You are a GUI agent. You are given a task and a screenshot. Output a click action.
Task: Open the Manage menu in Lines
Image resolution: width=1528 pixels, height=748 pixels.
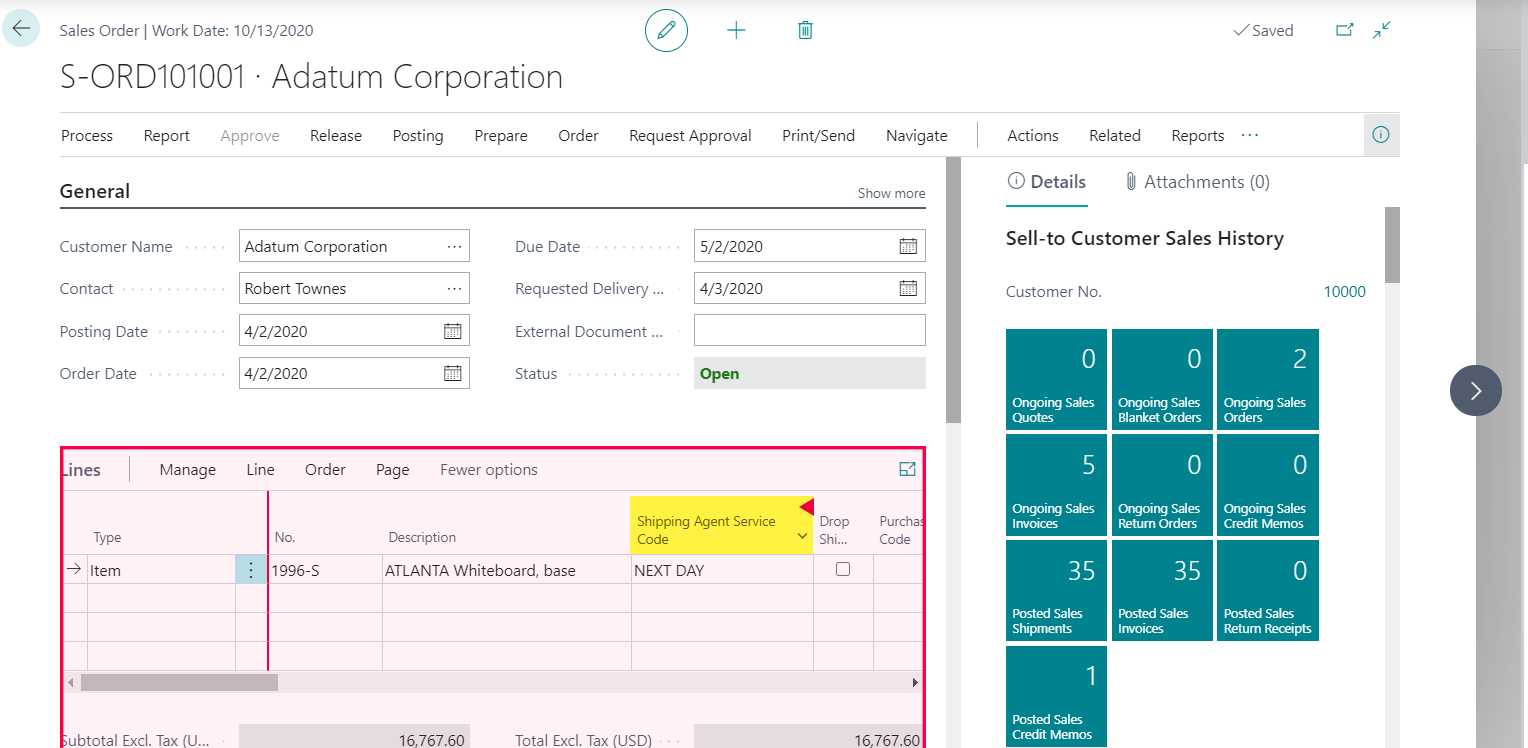[187, 470]
